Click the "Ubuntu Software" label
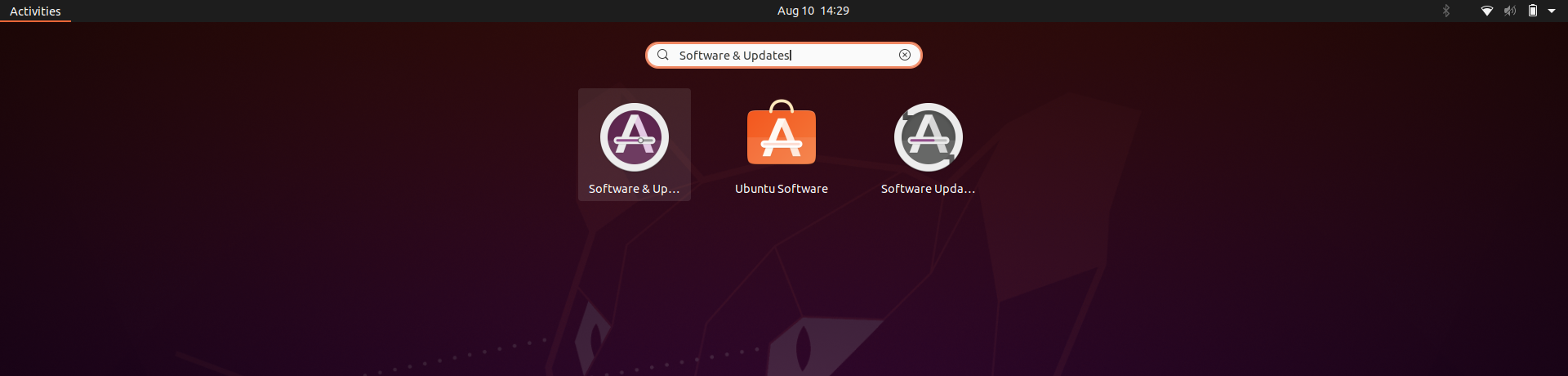The height and width of the screenshot is (376, 1568). pyautogui.click(x=782, y=189)
